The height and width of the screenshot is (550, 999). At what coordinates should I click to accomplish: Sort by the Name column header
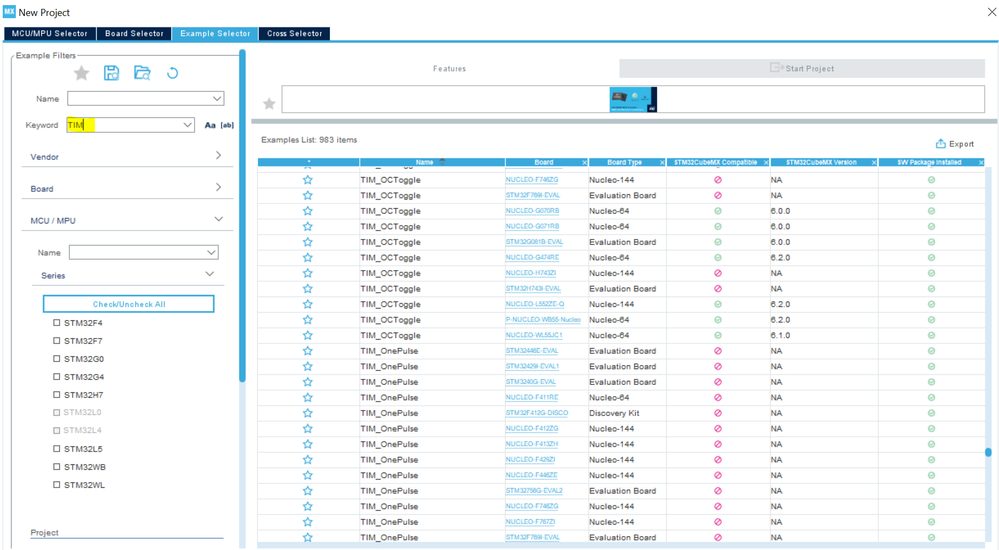(x=425, y=163)
